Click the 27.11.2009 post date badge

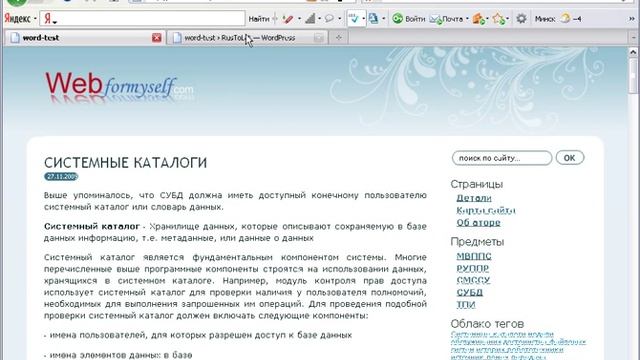pyautogui.click(x=61, y=176)
